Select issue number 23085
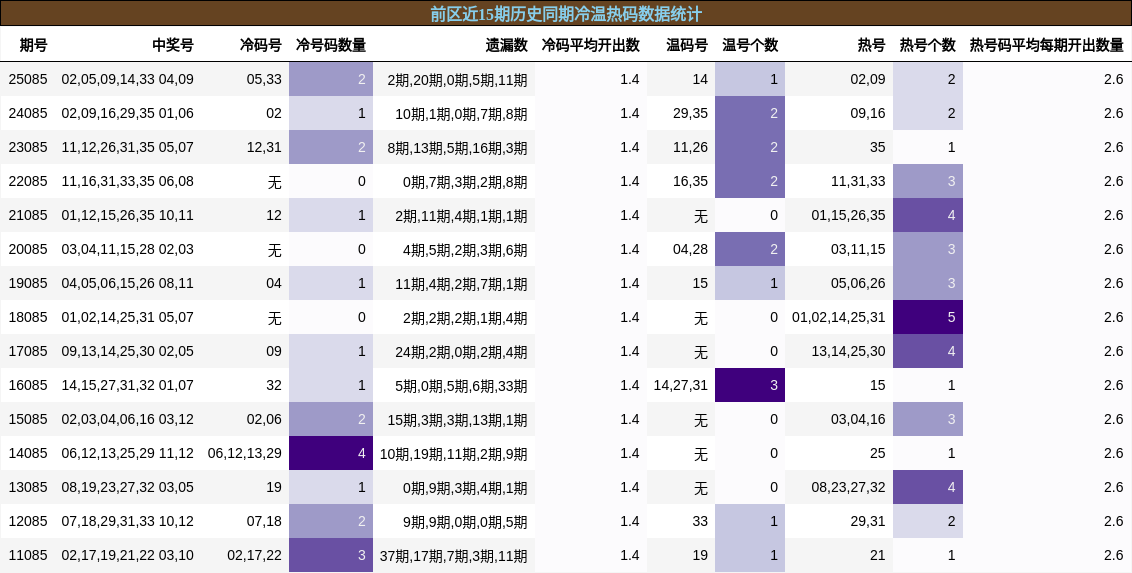 tap(28, 147)
